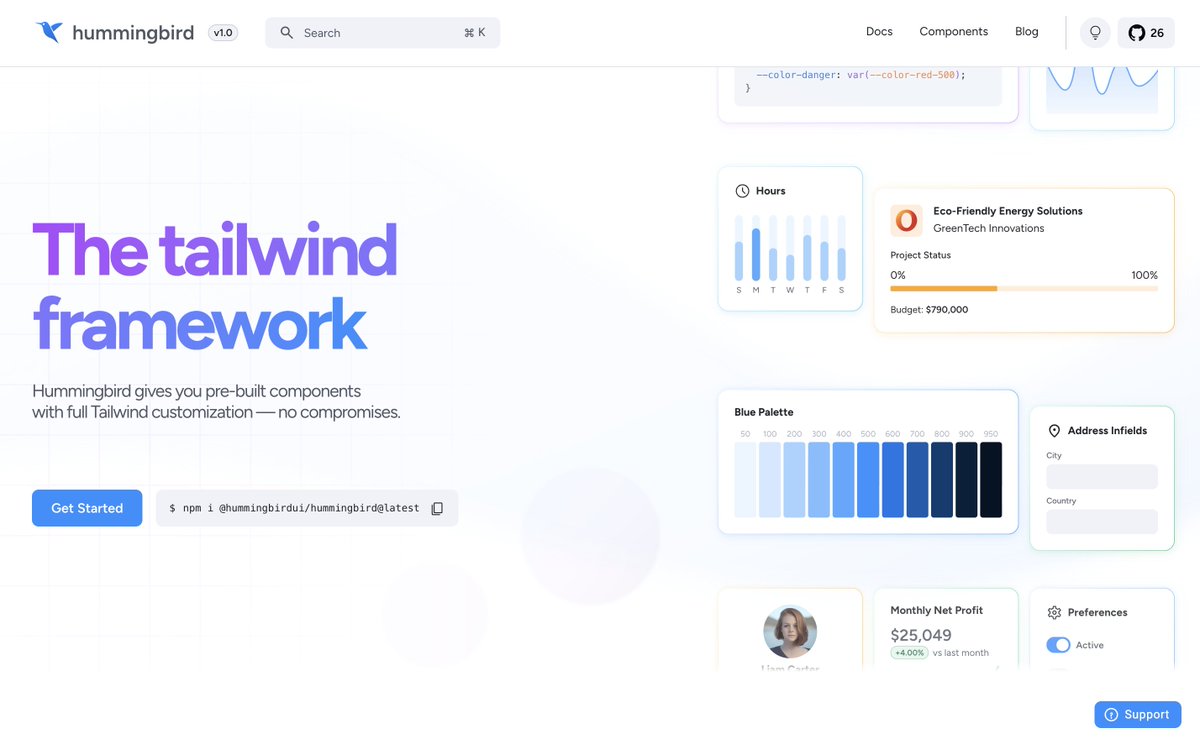Select the blue 900 palette swatch

click(966, 480)
